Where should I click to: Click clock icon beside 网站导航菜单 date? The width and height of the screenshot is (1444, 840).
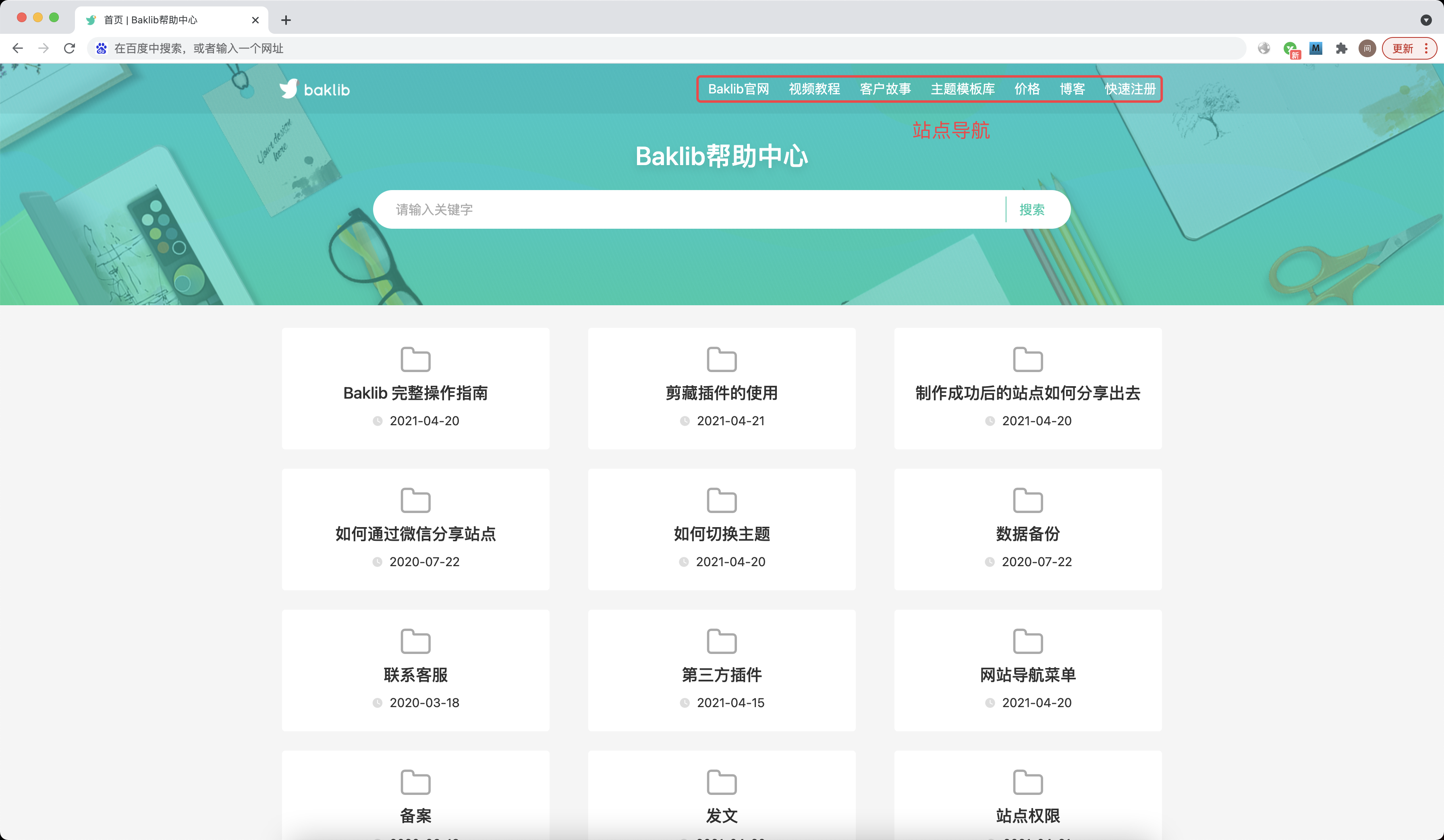(990, 703)
